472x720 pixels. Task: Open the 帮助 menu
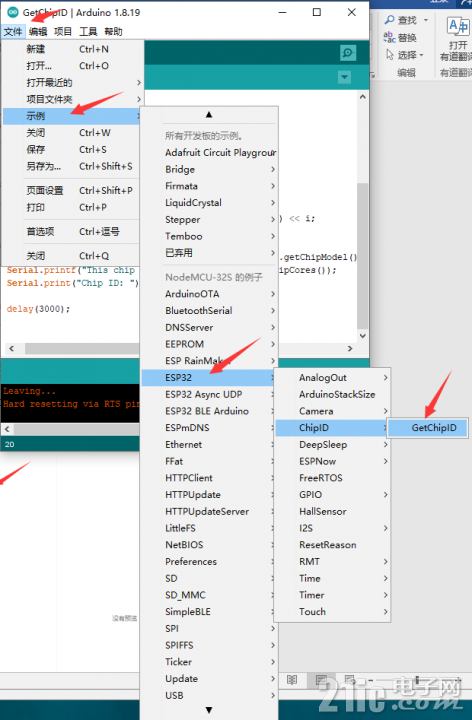(x=113, y=31)
